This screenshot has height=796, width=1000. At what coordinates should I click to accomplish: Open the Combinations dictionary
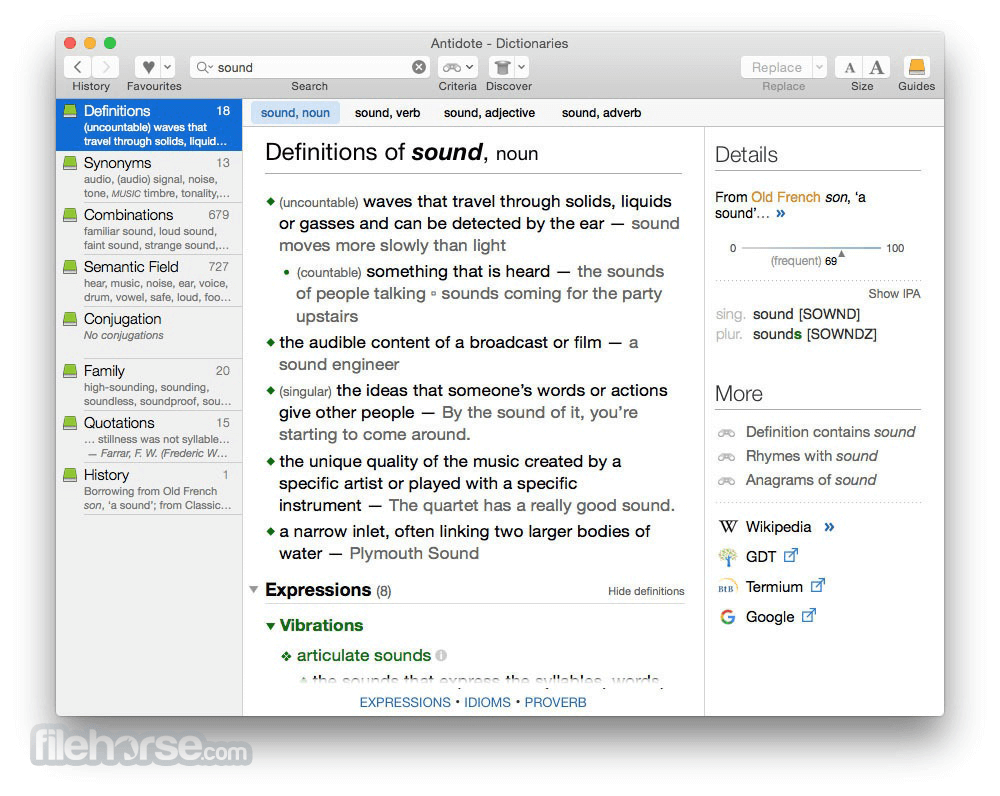point(149,229)
